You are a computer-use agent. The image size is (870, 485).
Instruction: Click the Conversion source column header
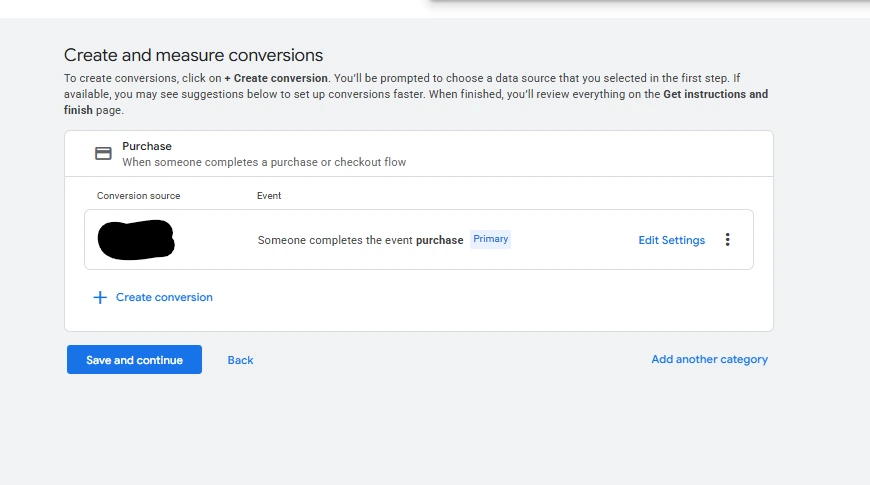coord(138,196)
